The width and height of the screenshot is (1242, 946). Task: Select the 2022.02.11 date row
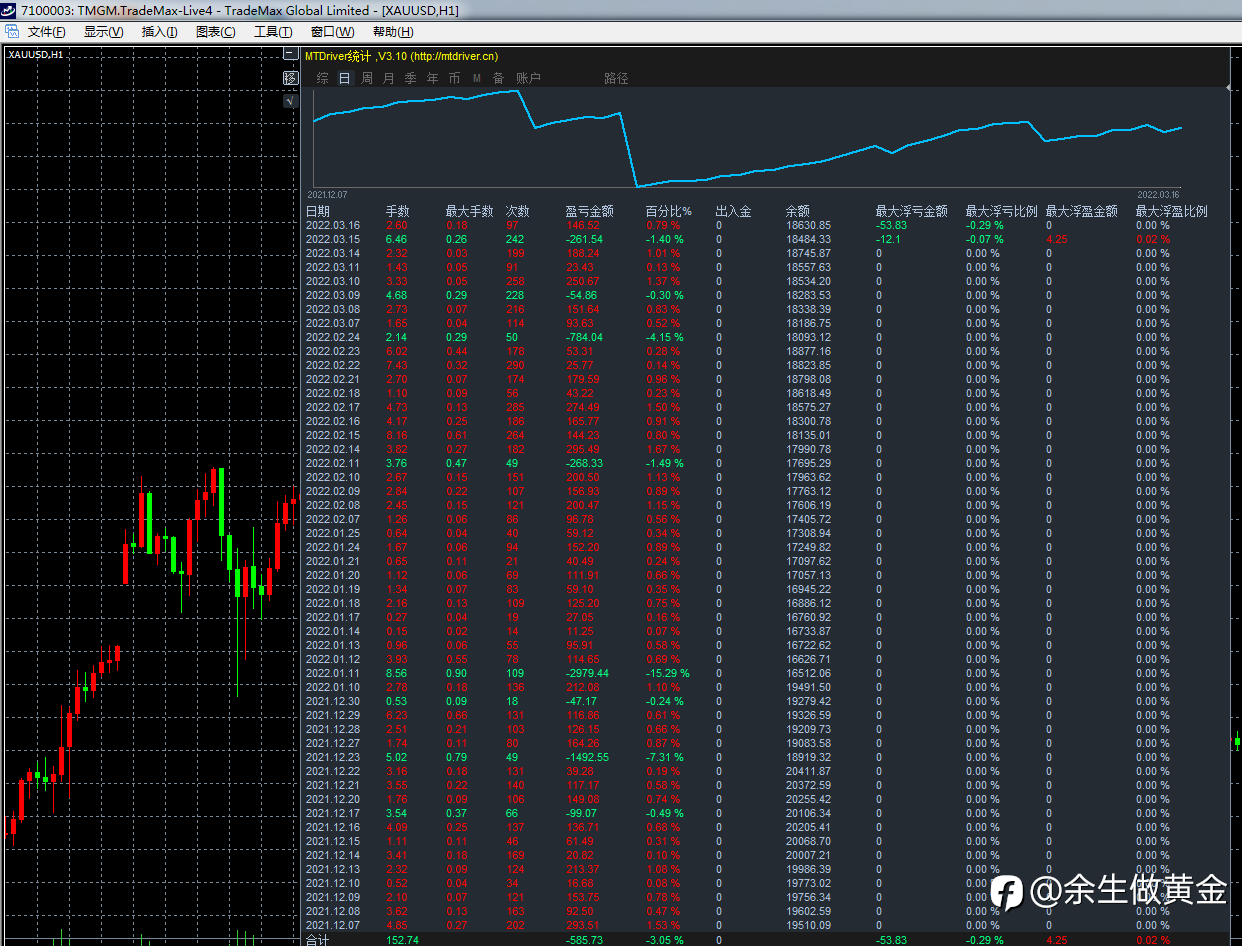[x=332, y=463]
